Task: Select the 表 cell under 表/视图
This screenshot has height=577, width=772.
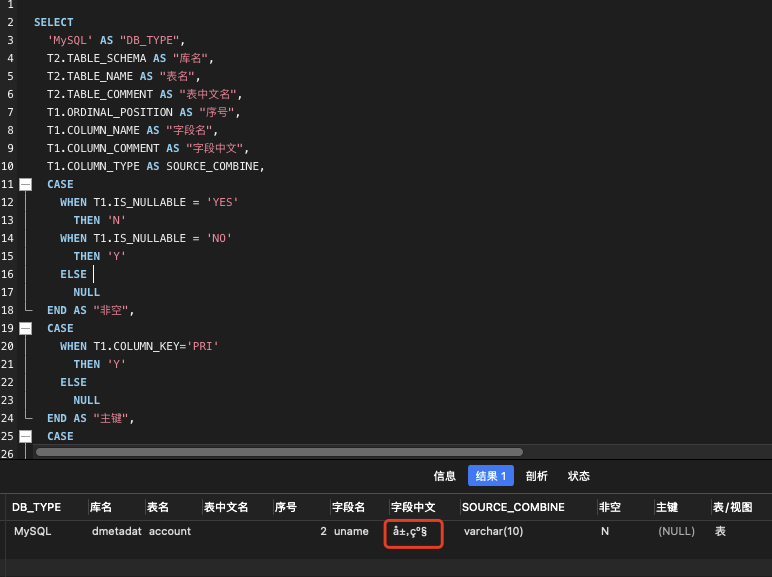Action: click(720, 531)
